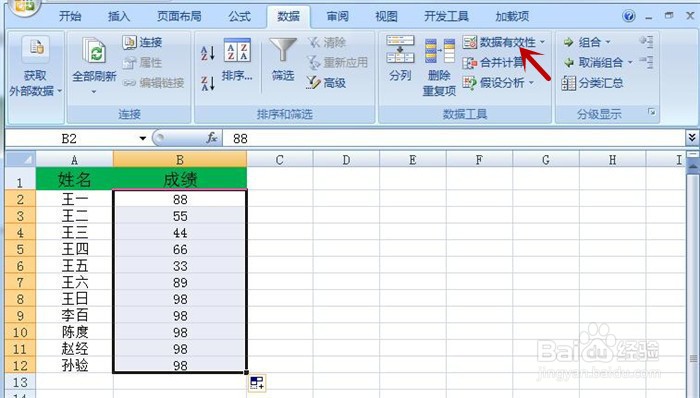Screen dimensions: 700x398
Task: Click the score cell showing 33
Action: (180, 266)
